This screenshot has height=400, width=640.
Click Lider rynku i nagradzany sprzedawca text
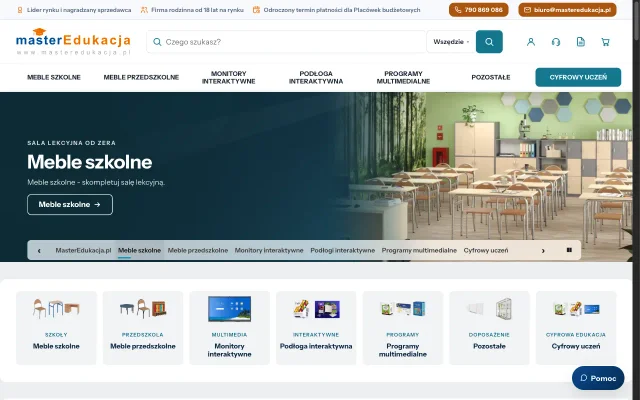(x=79, y=10)
